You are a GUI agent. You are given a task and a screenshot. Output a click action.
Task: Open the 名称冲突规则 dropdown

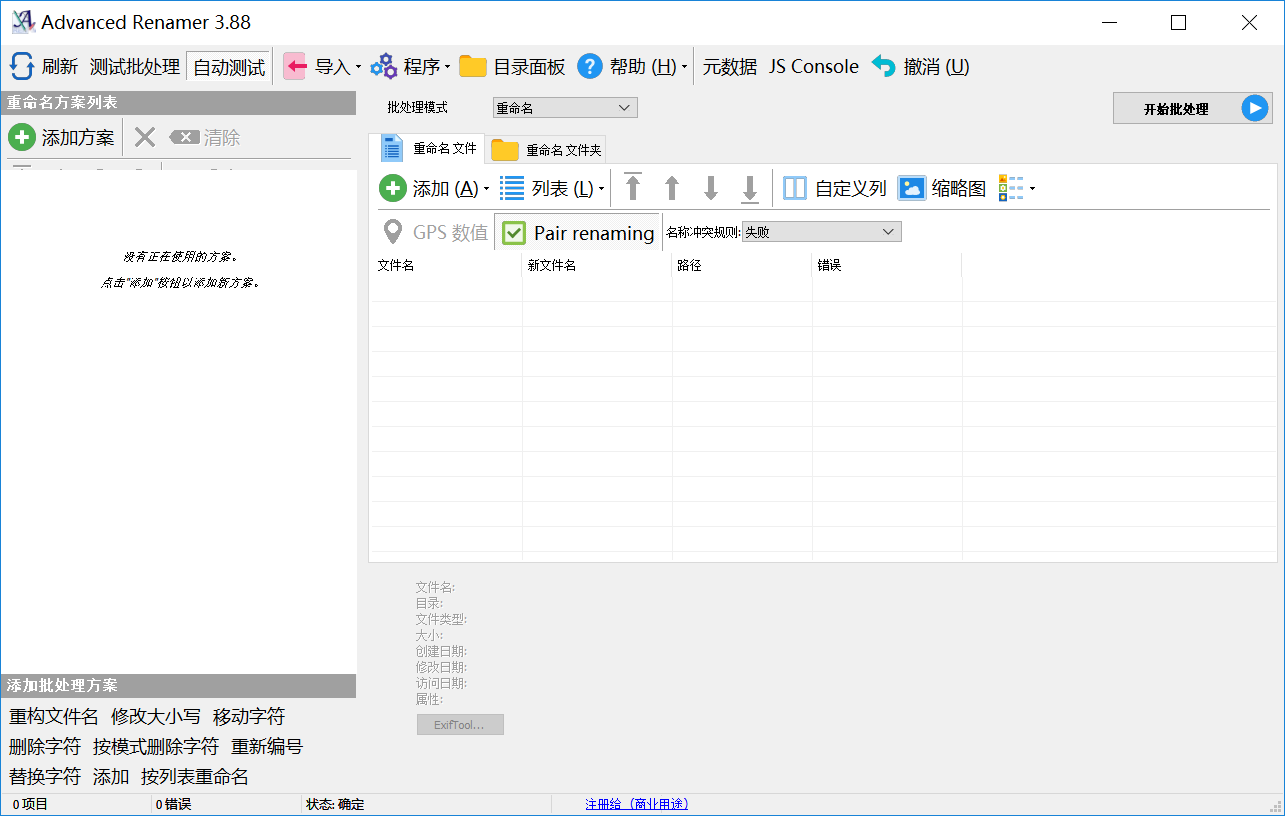coord(821,232)
